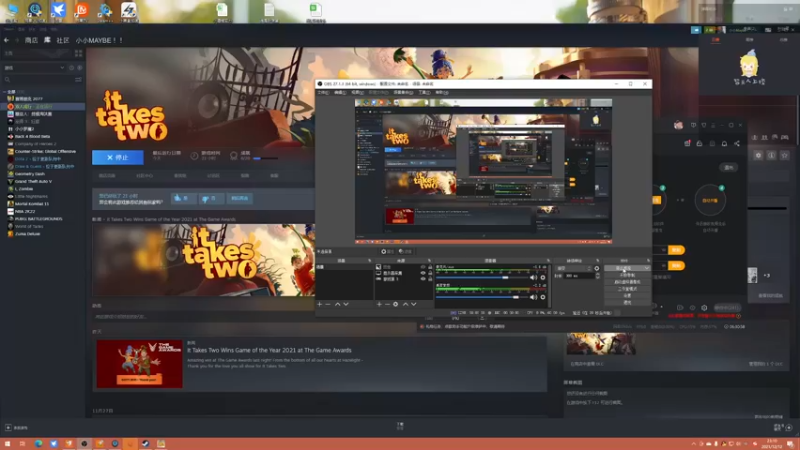The image size is (800, 450).
Task: Click share icon in right-side app
Action: point(737,144)
